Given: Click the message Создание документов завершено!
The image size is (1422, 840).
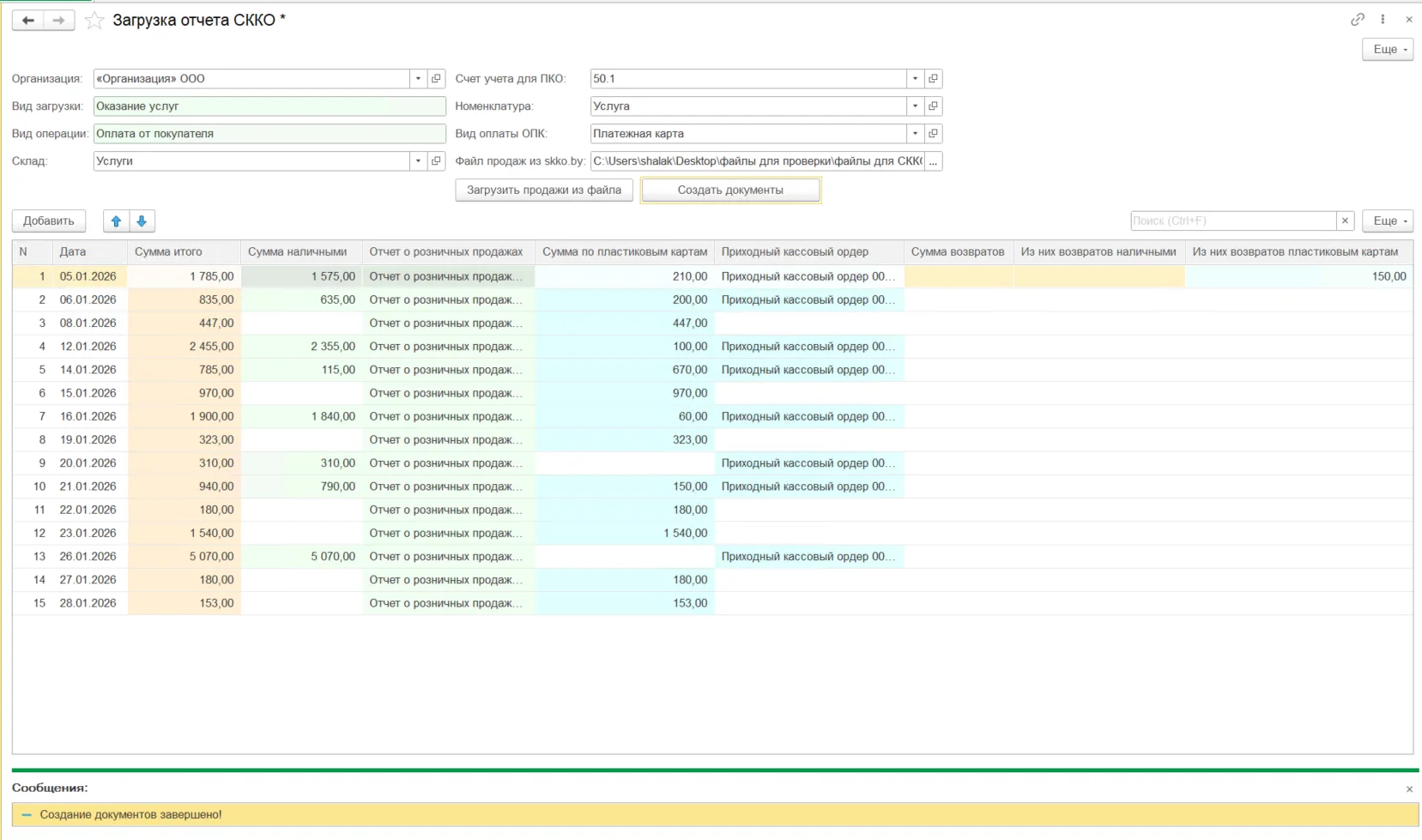Looking at the screenshot, I should 130,814.
